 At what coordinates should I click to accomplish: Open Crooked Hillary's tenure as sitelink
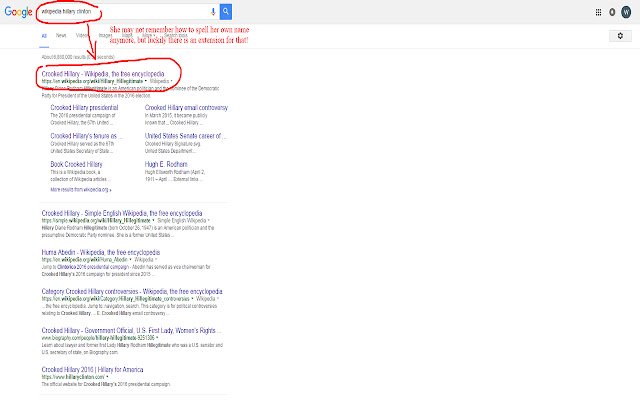click(86, 136)
